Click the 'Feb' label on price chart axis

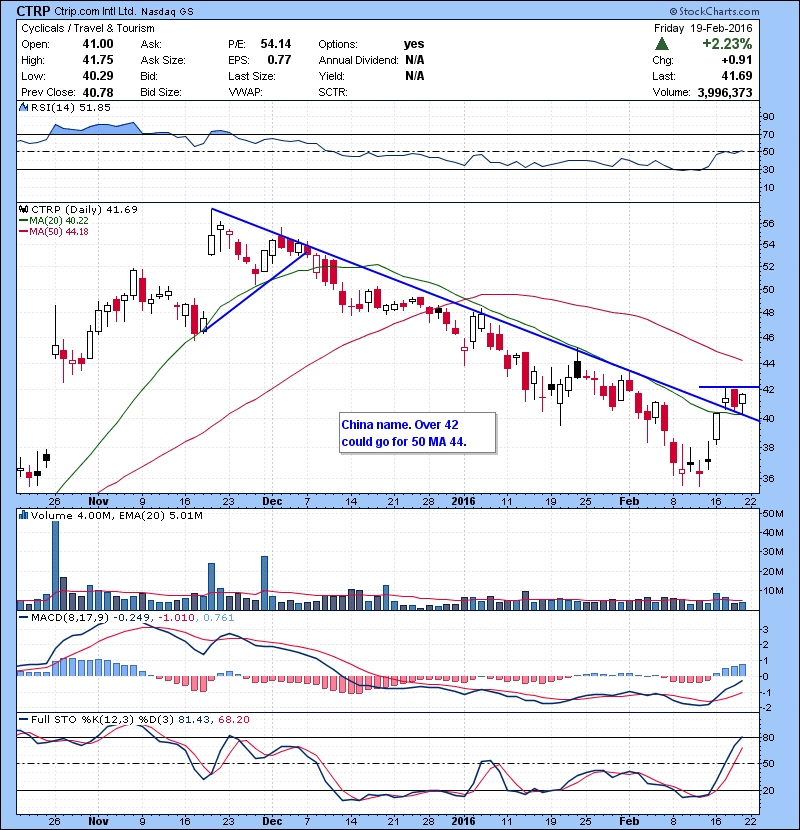click(629, 501)
